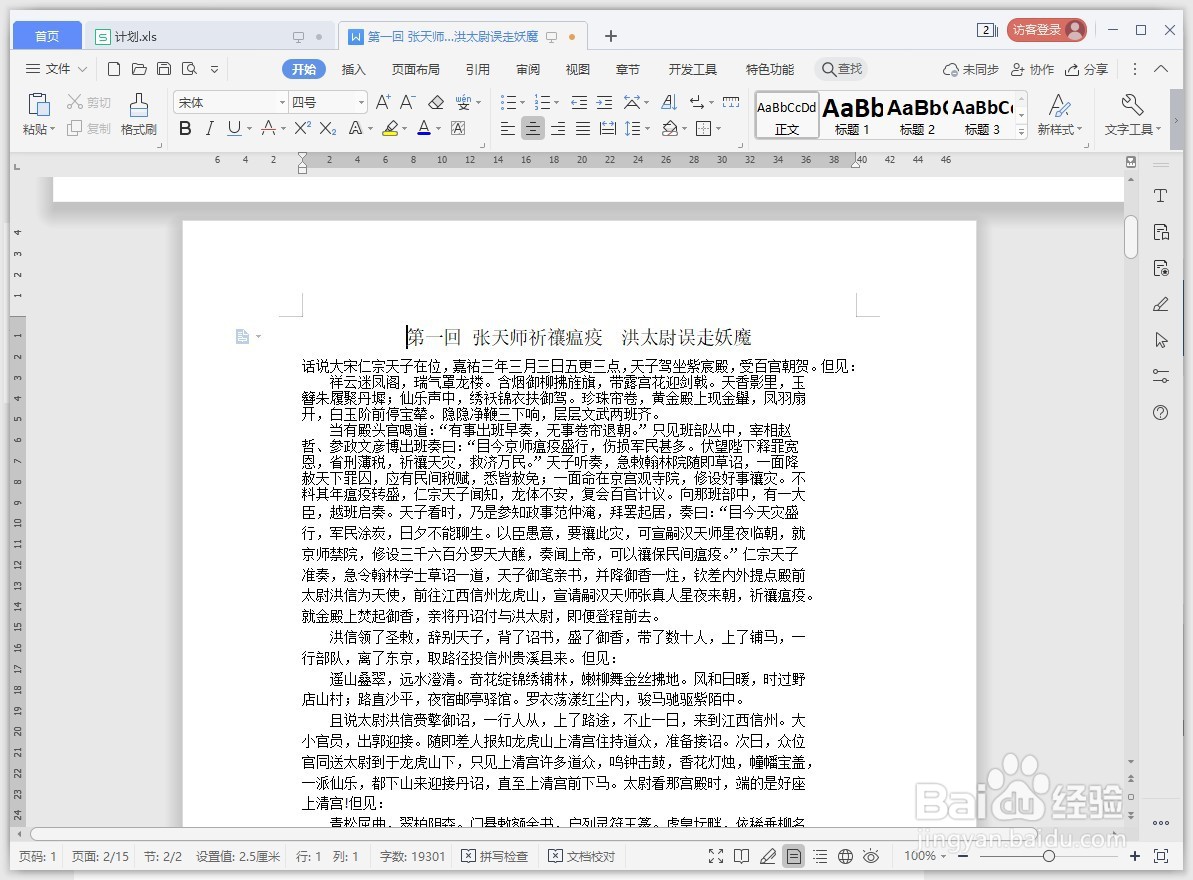Expand the 文件 menu arrow
The width and height of the screenshot is (1193, 880).
tap(82, 69)
